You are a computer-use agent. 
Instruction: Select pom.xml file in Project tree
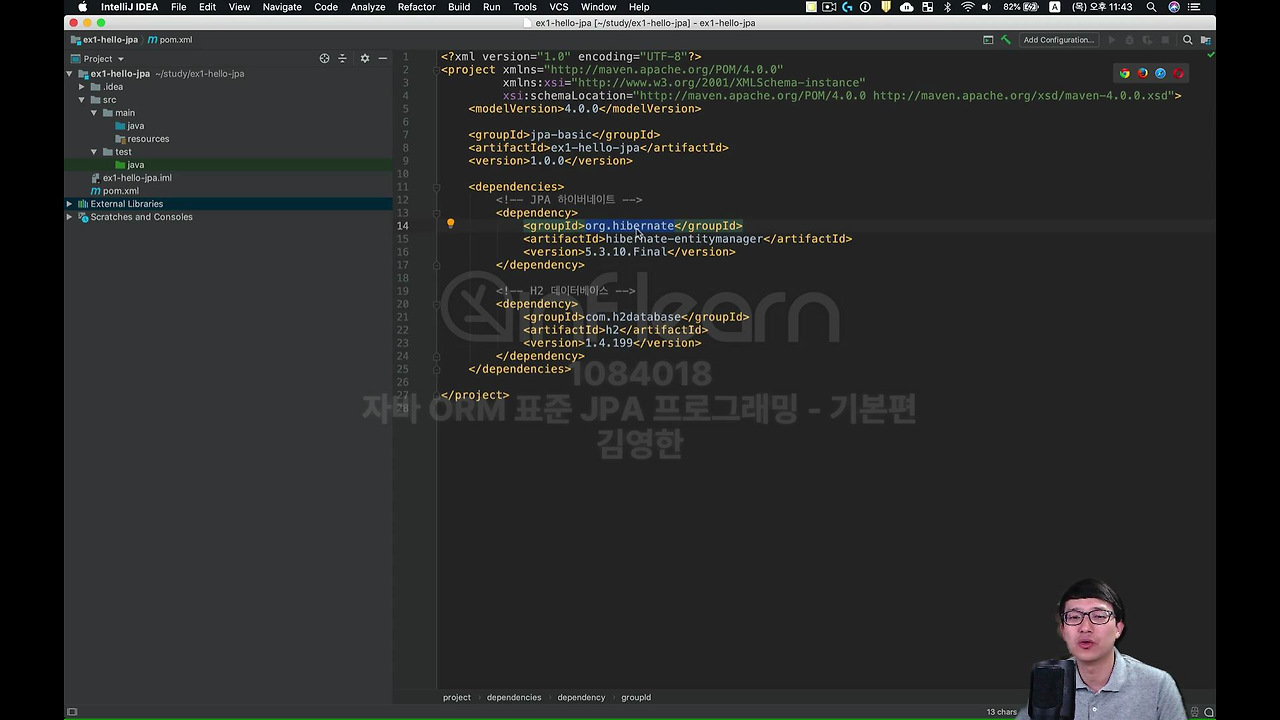tap(121, 191)
